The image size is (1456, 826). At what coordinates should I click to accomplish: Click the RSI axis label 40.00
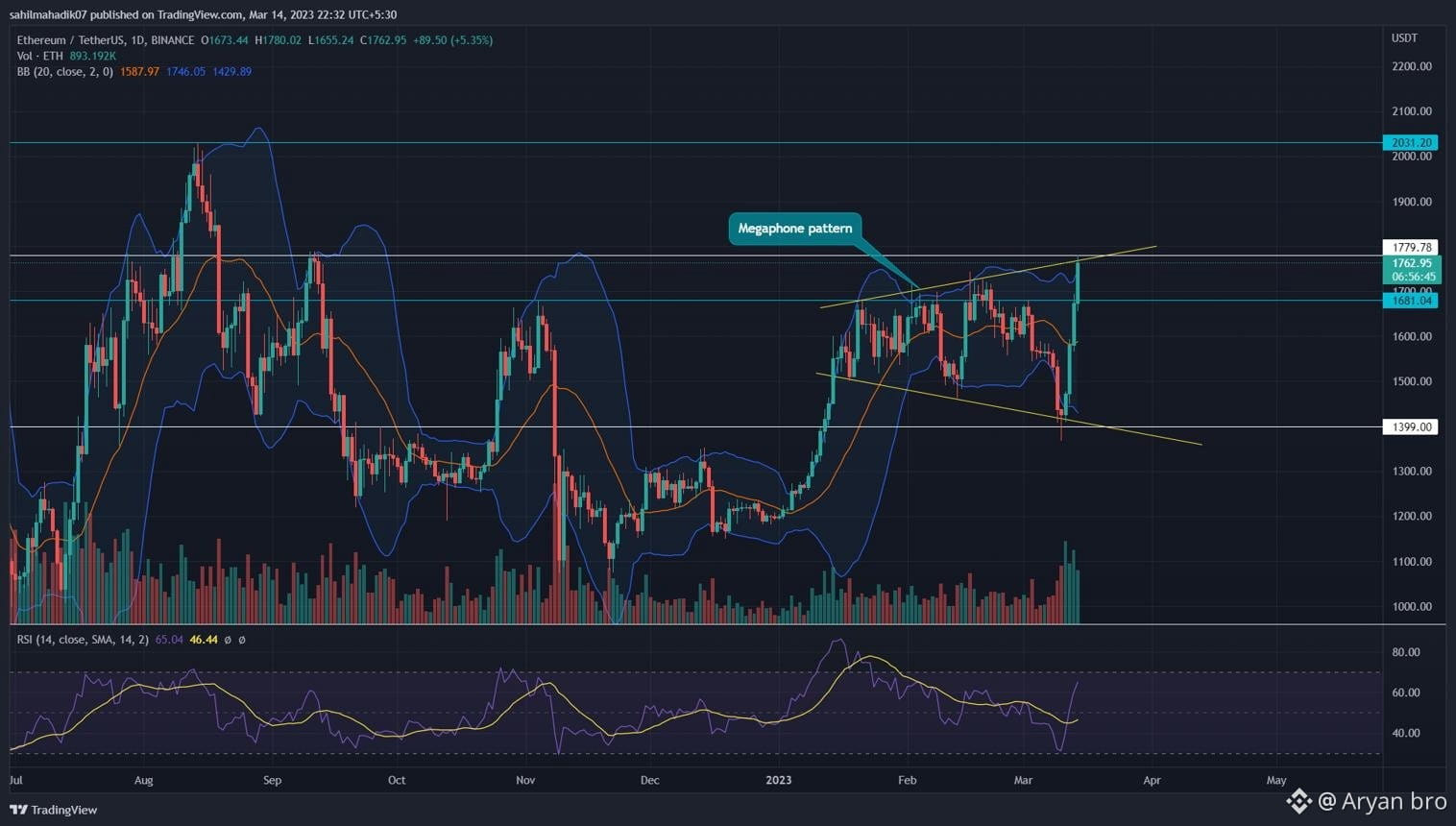1406,733
